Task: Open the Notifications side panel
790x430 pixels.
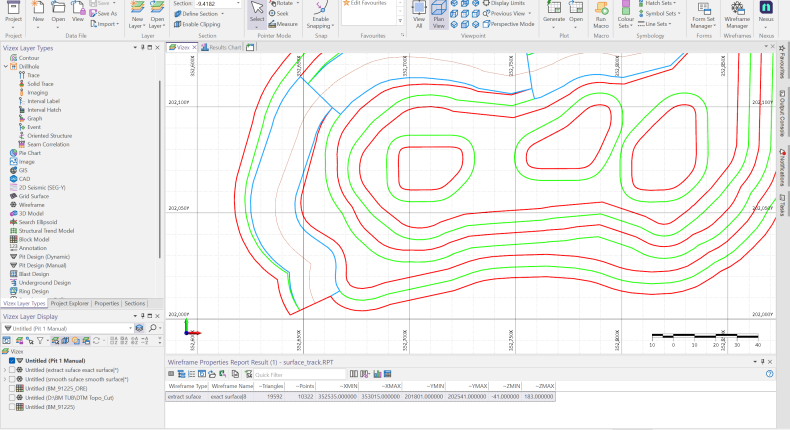Action: [782, 167]
